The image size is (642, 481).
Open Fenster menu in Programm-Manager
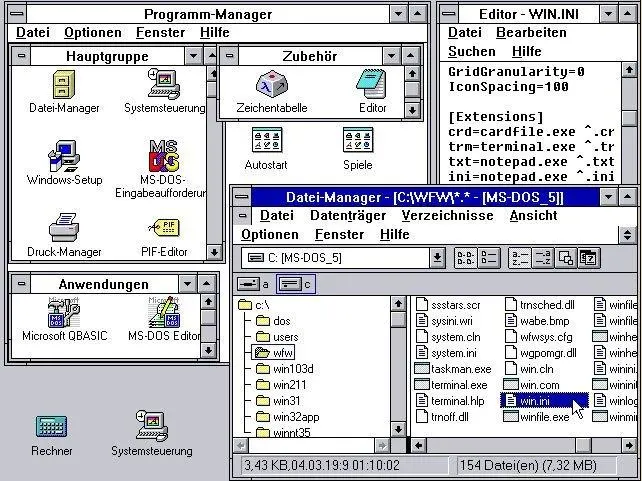pyautogui.click(x=160, y=32)
